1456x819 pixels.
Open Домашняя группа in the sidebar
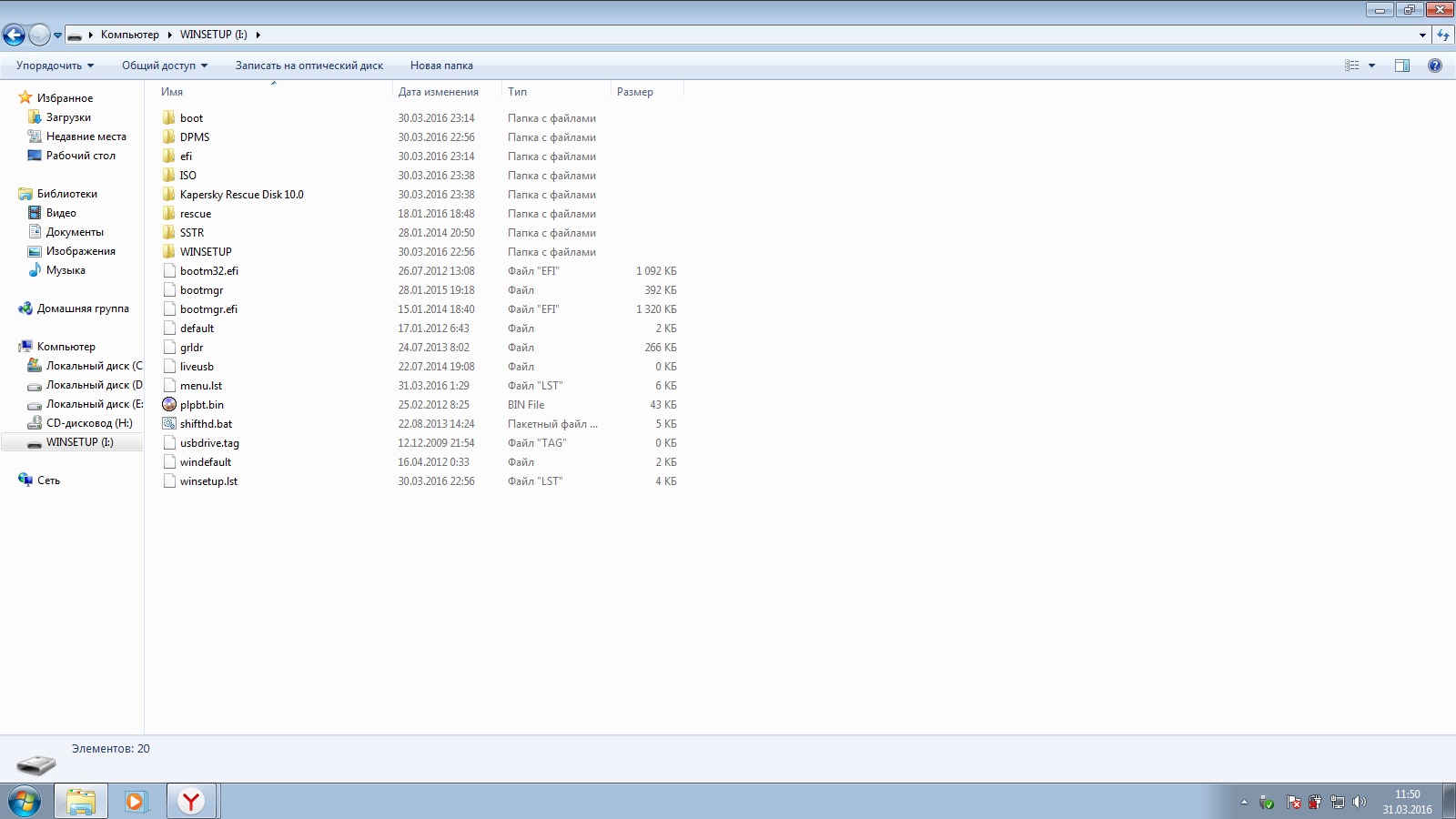tap(83, 308)
